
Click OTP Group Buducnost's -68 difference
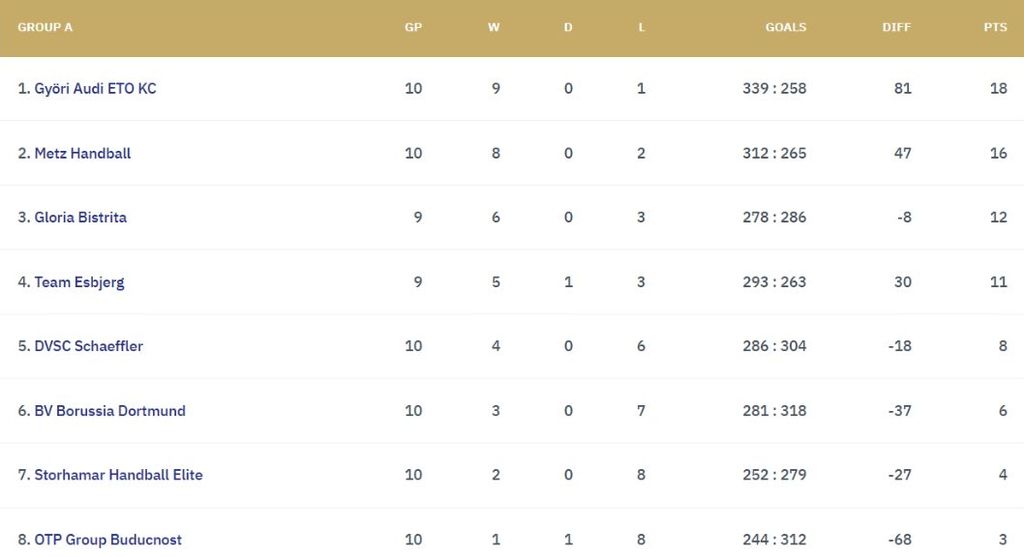tap(899, 540)
